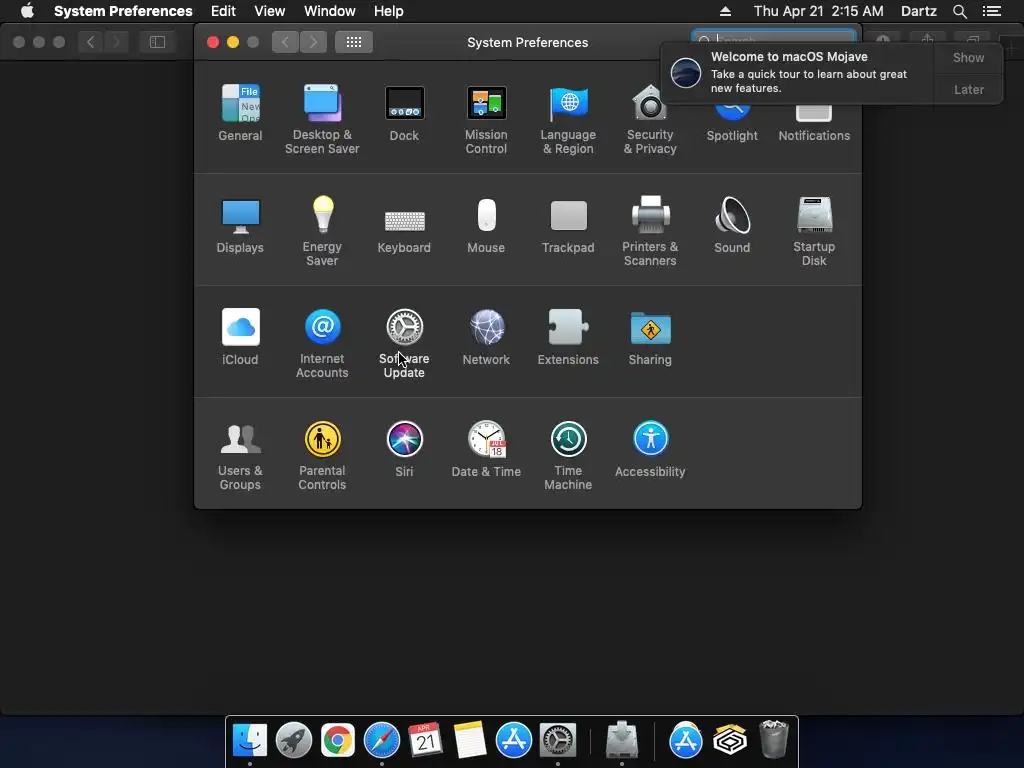
Task: Open Google Chrome from the Dock
Action: (338, 740)
